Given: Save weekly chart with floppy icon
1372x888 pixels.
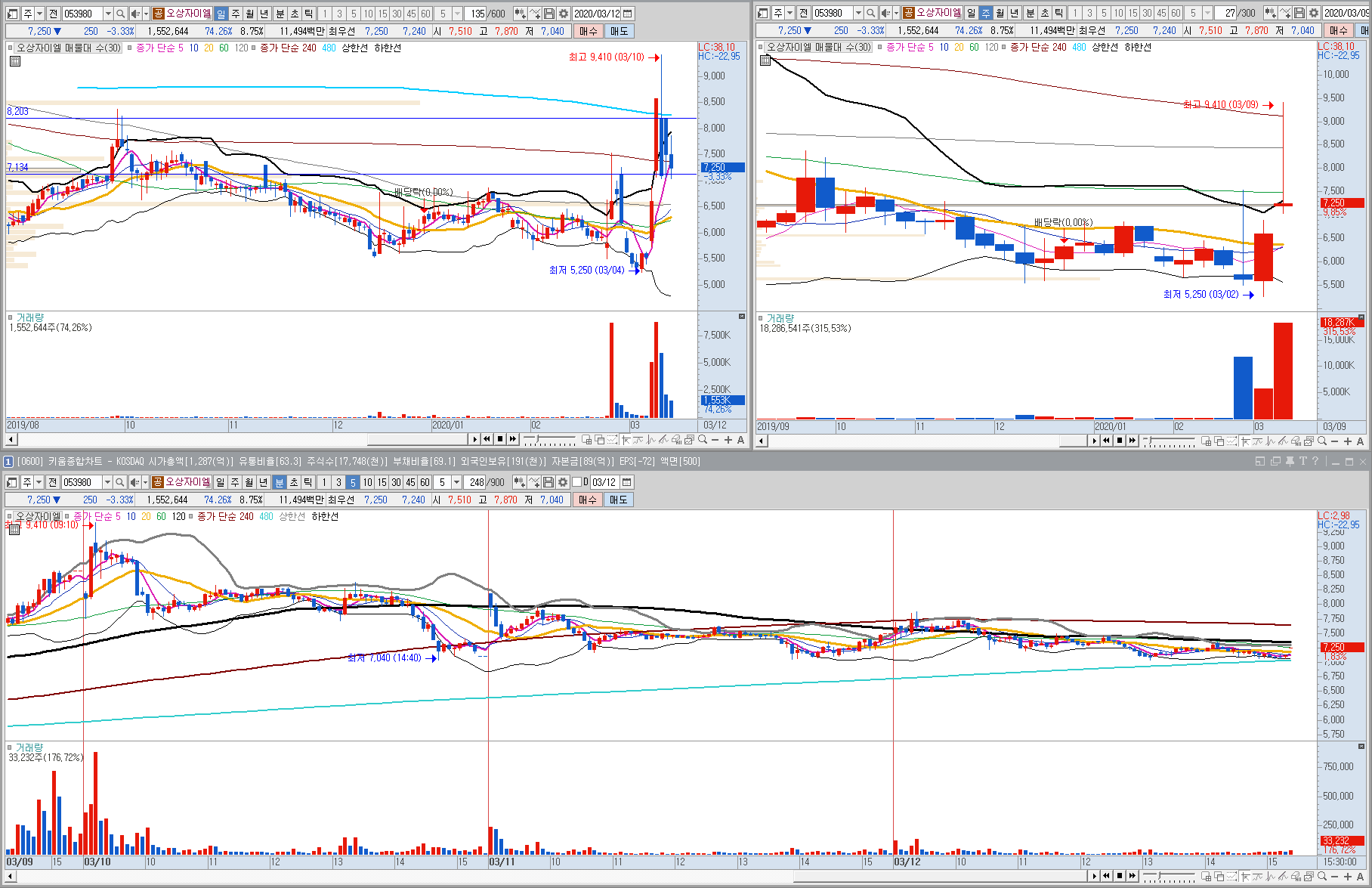Looking at the screenshot, I should click(1299, 13).
